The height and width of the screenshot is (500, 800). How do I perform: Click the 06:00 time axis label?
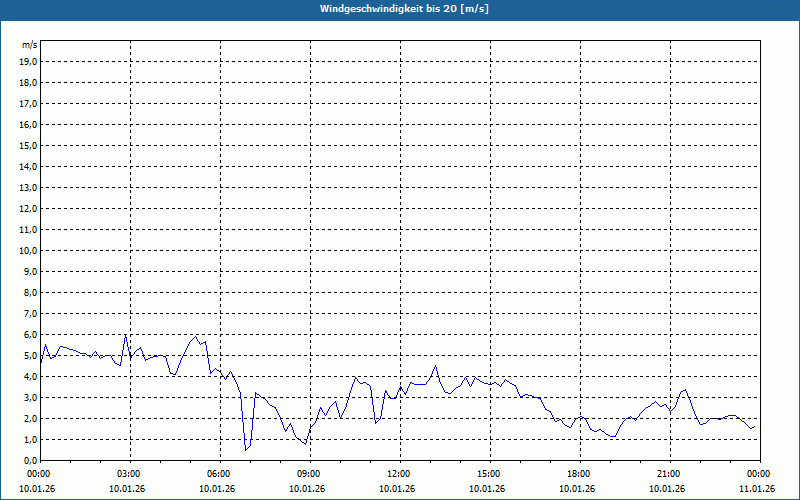click(x=218, y=474)
